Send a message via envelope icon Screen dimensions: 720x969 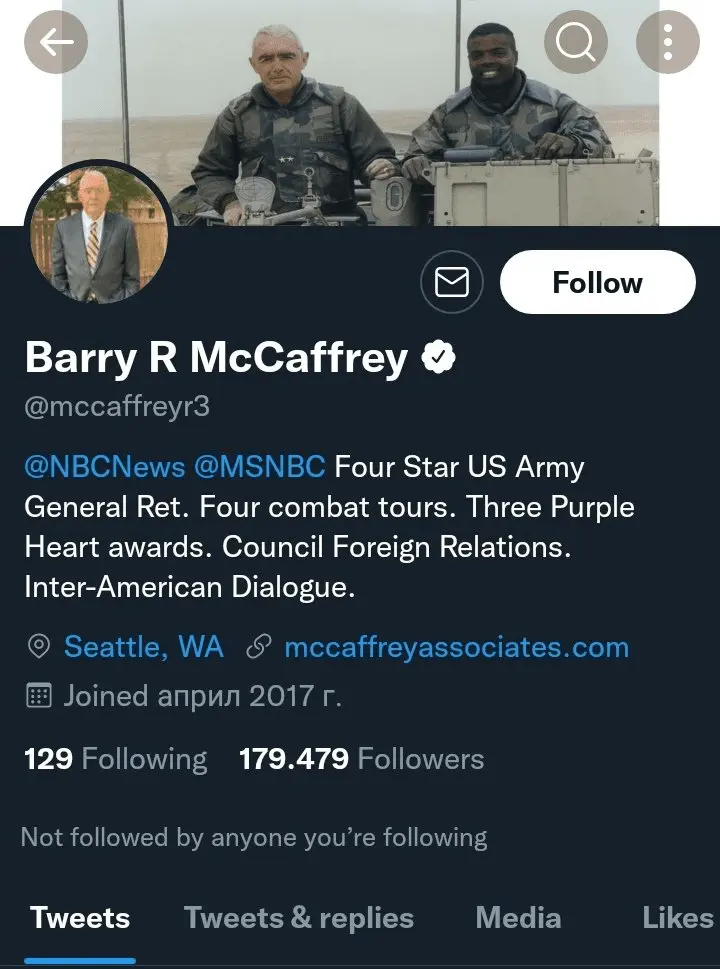click(x=452, y=283)
